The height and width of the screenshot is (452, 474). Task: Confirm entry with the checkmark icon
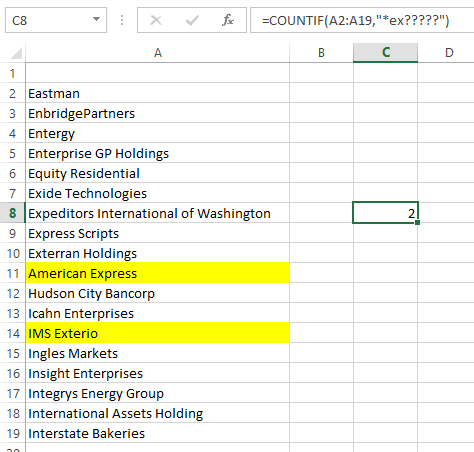point(192,20)
